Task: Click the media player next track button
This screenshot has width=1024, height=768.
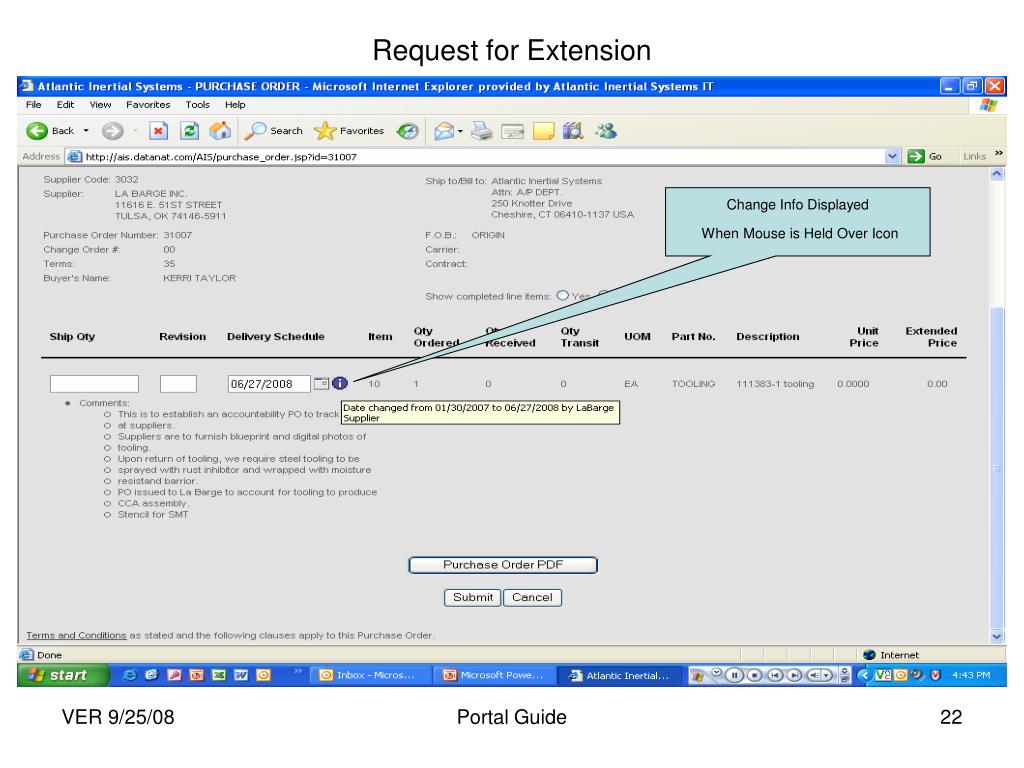Action: coord(794,675)
